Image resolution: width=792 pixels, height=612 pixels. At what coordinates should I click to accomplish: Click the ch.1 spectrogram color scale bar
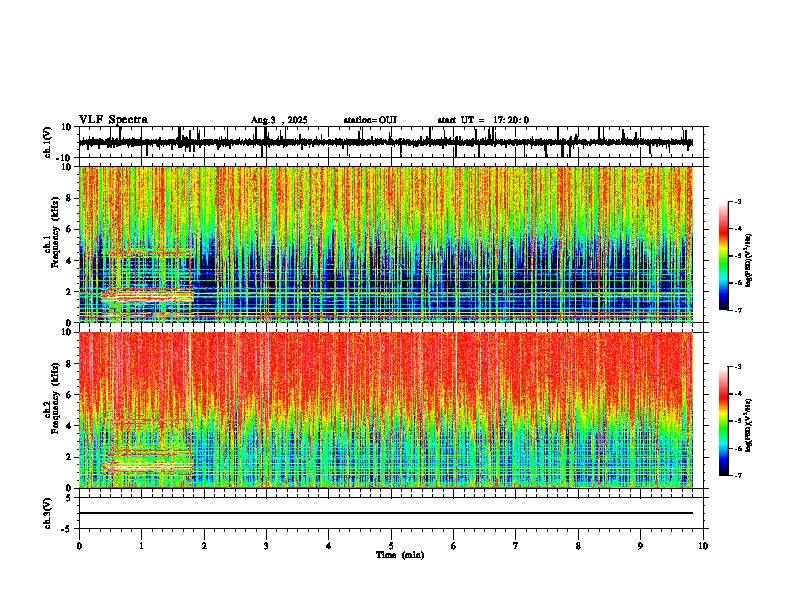(723, 256)
